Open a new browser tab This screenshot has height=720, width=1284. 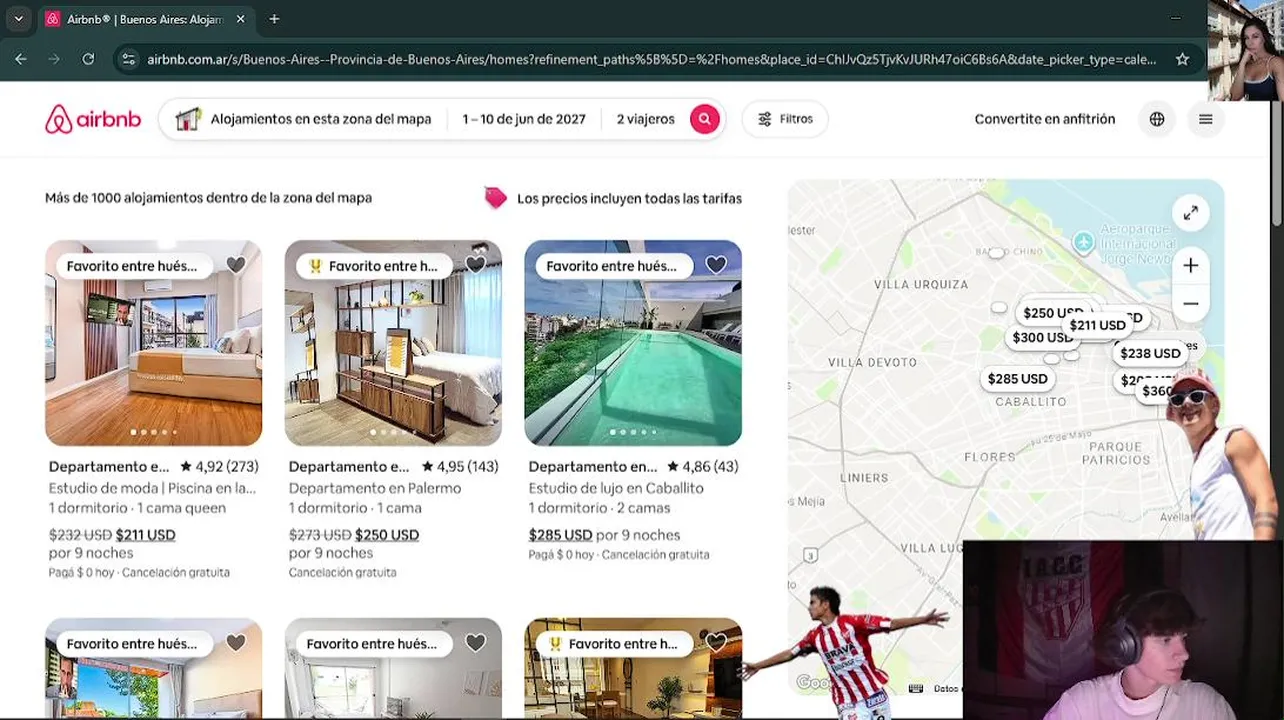coord(274,19)
